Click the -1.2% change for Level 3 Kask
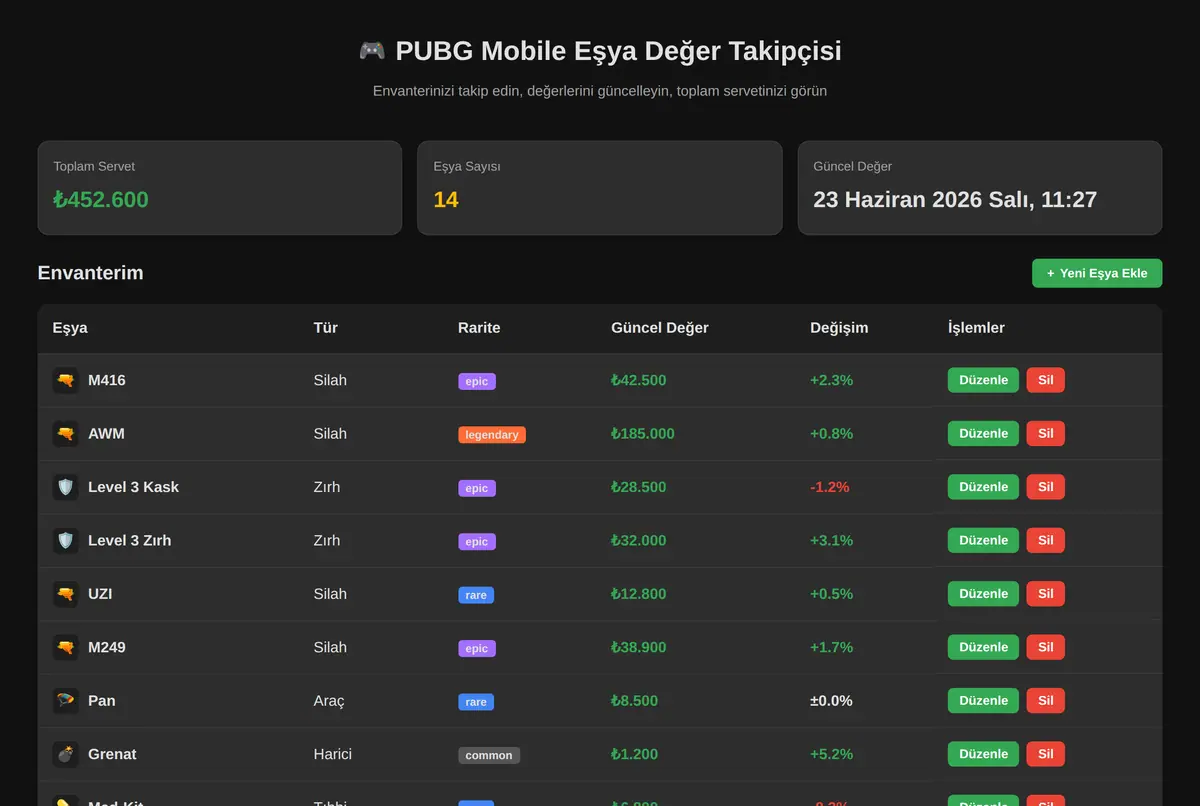The image size is (1200, 806). click(830, 487)
